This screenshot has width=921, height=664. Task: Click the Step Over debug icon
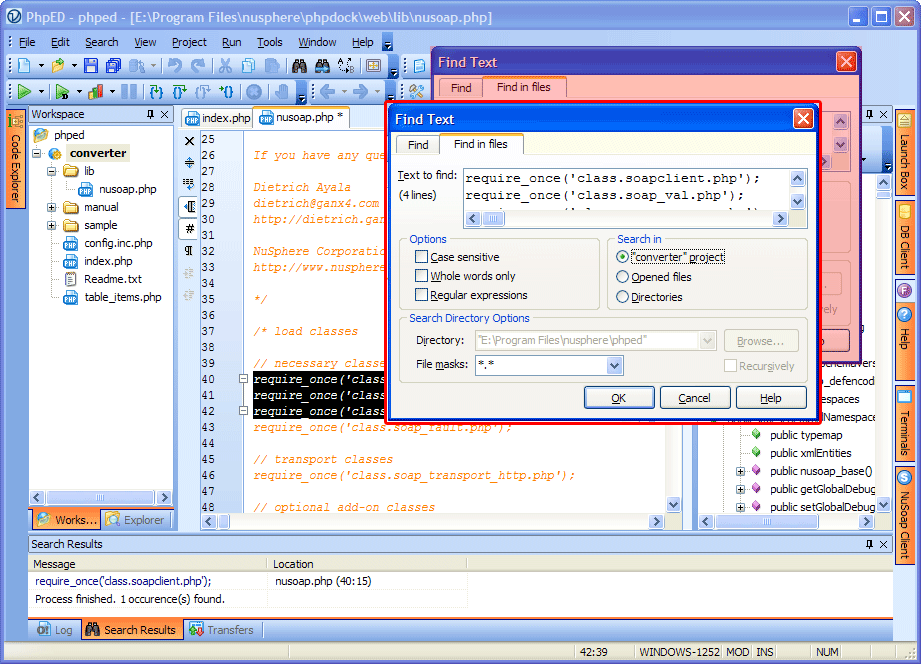[x=179, y=91]
